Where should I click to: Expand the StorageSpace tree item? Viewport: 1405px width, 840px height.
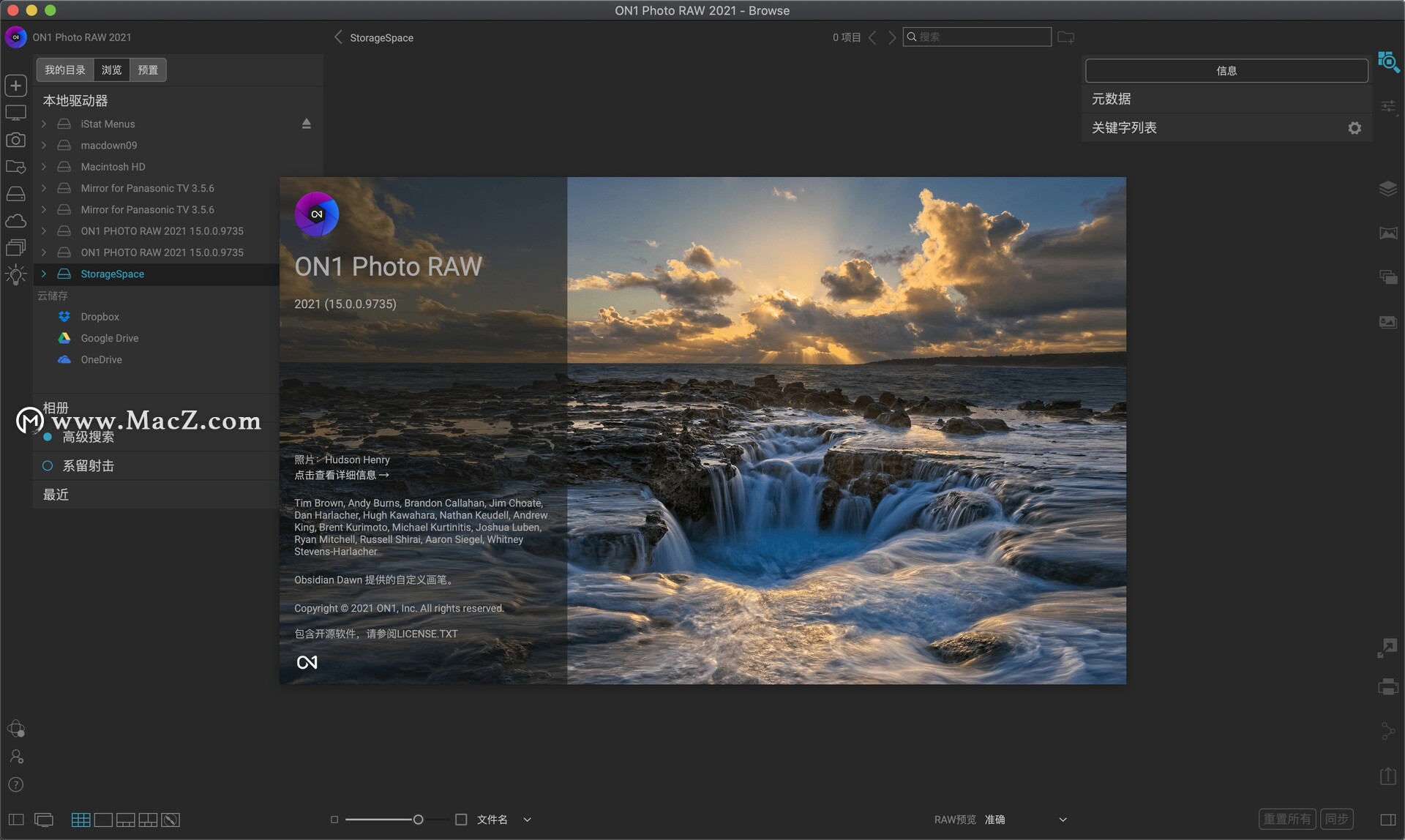44,273
